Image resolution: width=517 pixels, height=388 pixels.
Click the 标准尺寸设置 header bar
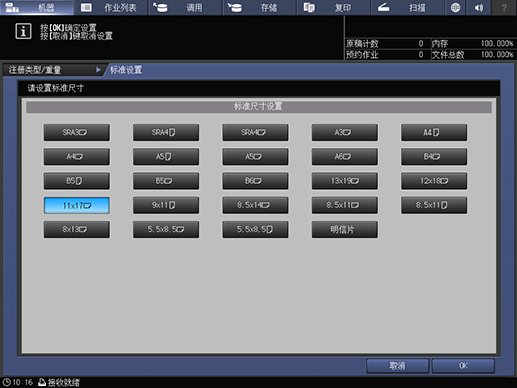tap(259, 107)
